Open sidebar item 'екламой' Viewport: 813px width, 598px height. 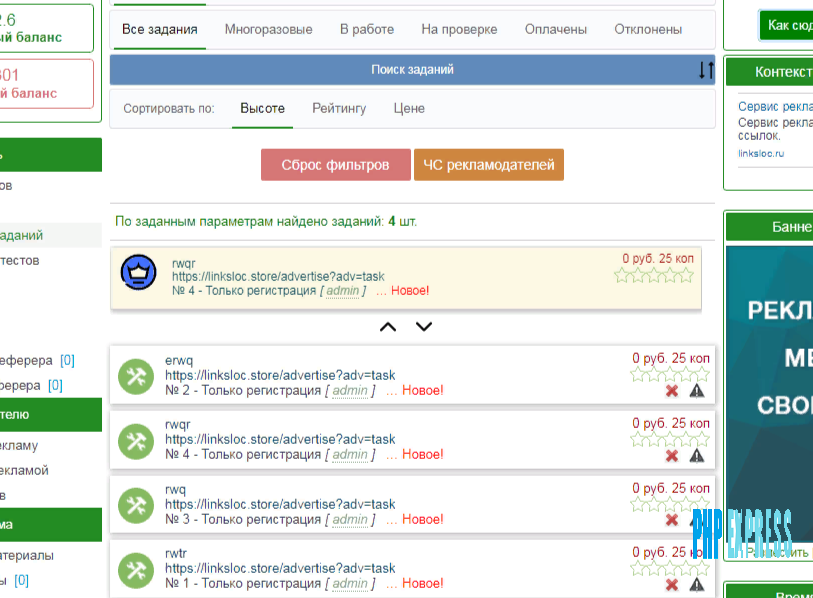tap(24, 470)
